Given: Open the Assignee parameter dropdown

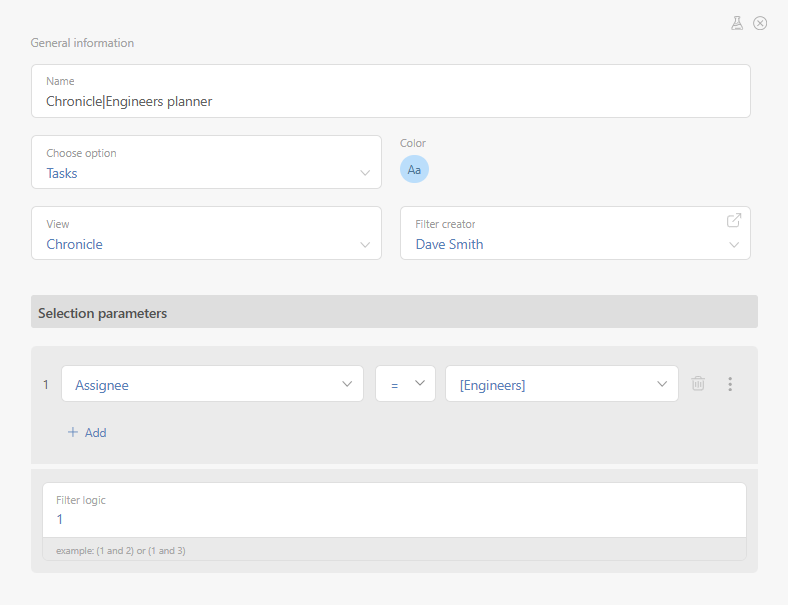Looking at the screenshot, I should (212, 384).
